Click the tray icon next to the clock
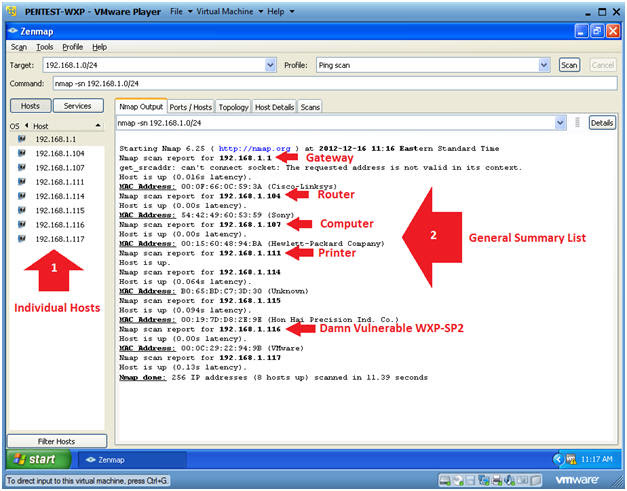Image resolution: width=627 pixels, height=491 pixels. coord(571,459)
